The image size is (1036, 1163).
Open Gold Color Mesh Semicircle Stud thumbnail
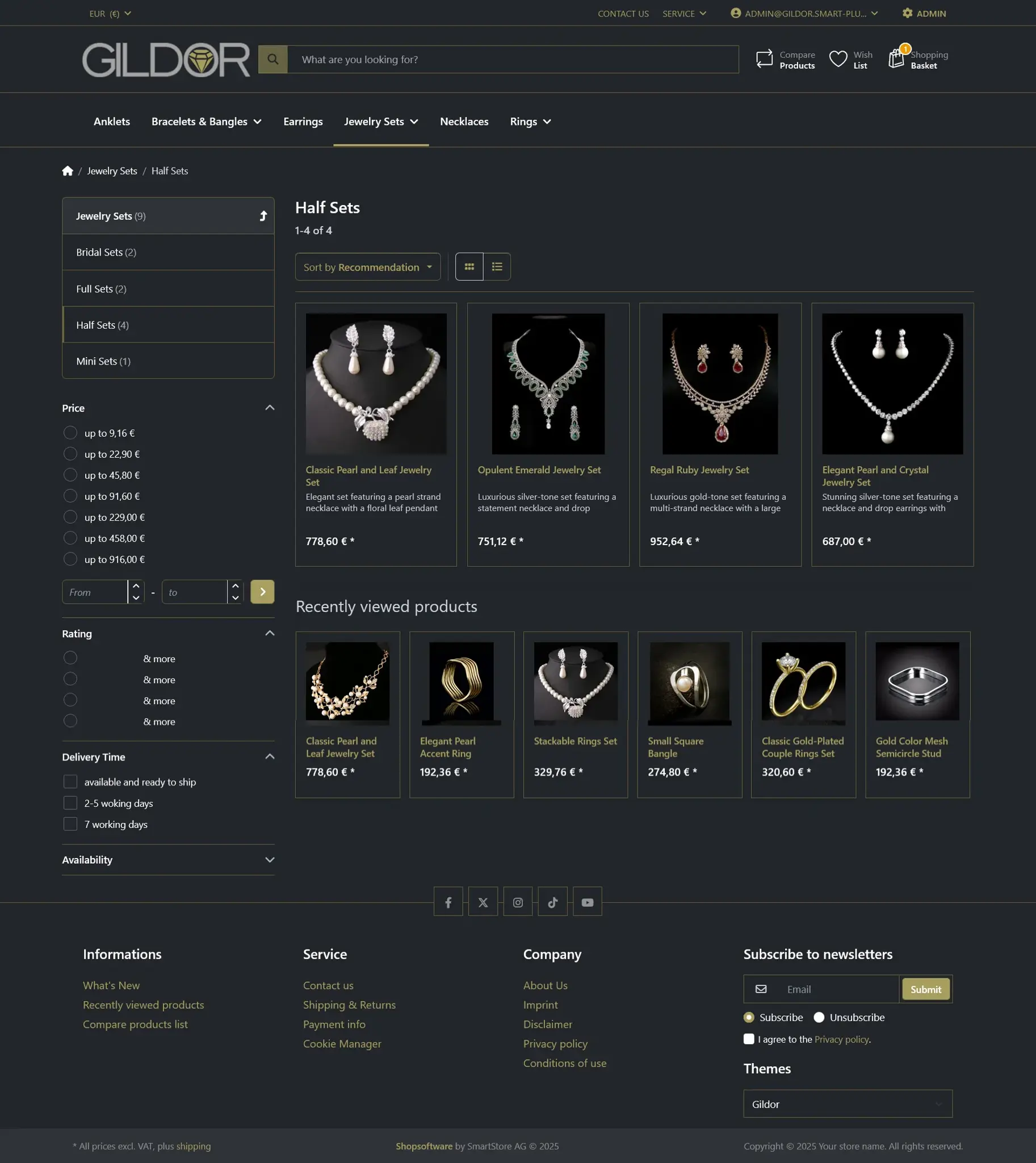916,683
